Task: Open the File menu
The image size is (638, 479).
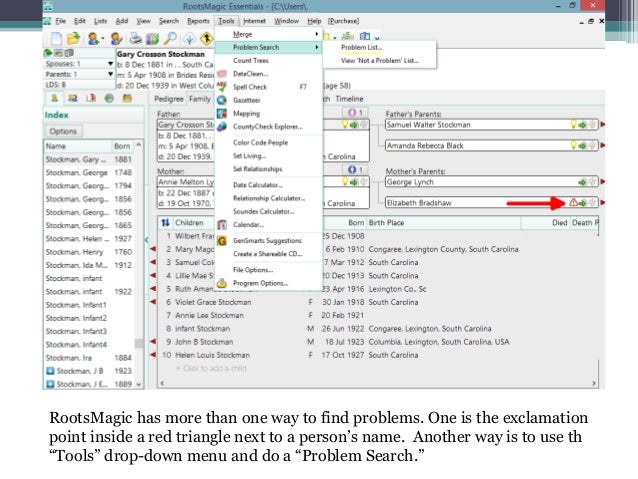Action: click(61, 21)
